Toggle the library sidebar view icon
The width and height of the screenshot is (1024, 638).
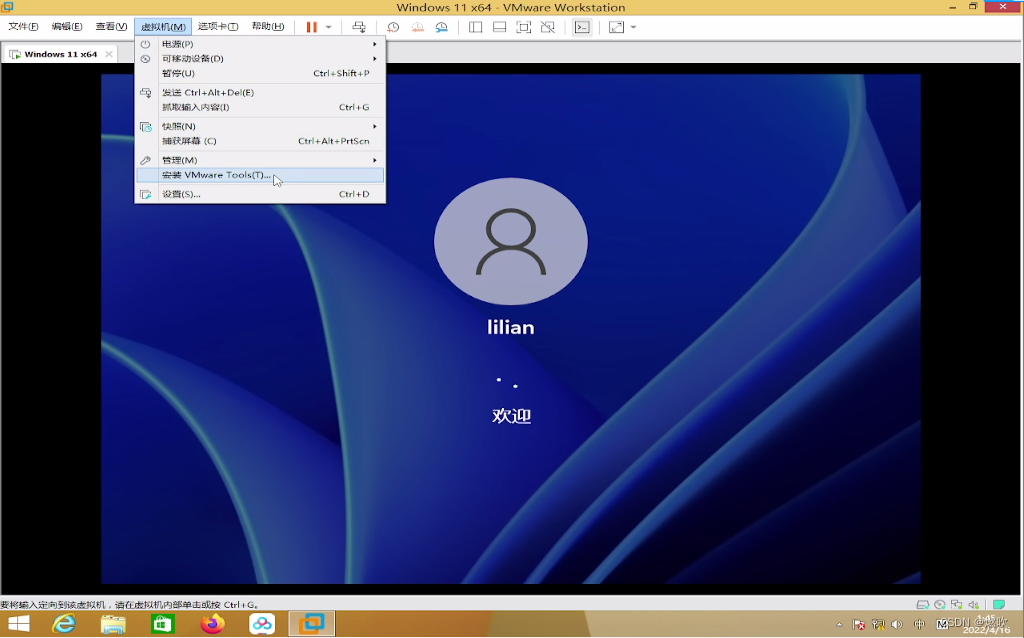(475, 27)
